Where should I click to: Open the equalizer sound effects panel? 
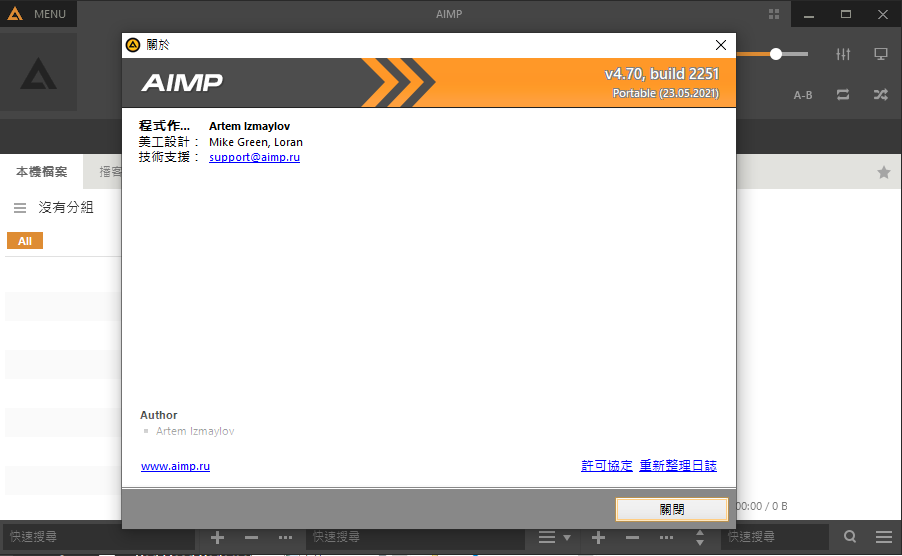843,54
